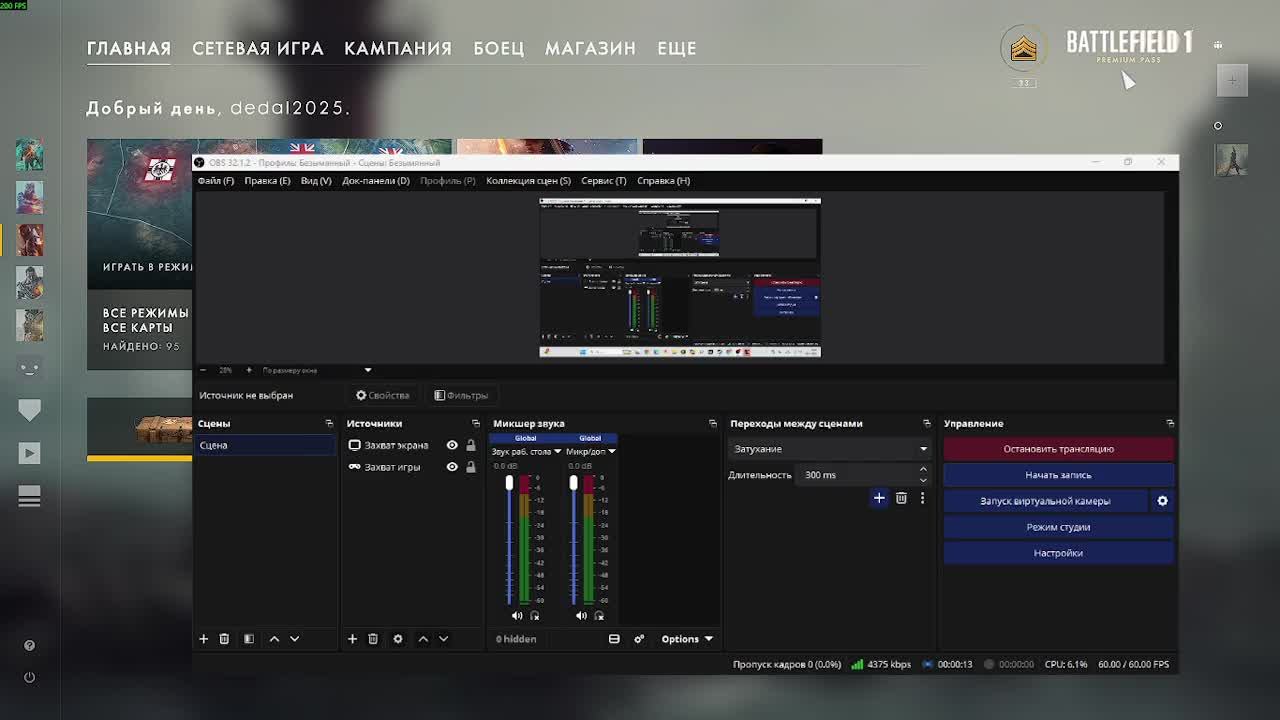Open source properties gear in Источники panel
The width and height of the screenshot is (1280, 720).
click(398, 639)
